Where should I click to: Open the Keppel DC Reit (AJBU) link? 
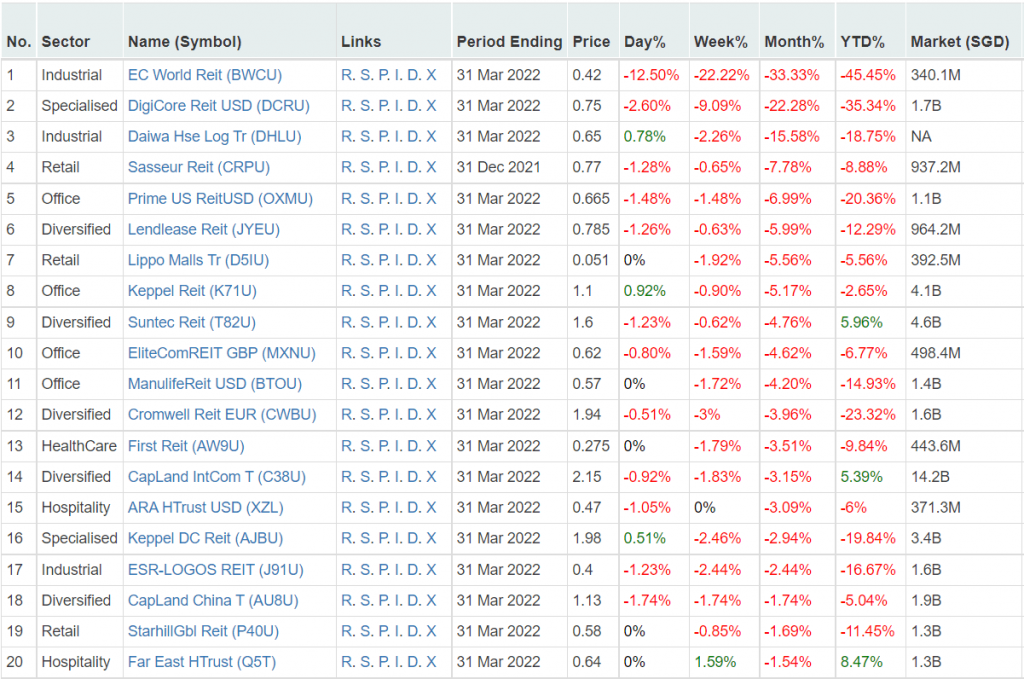pos(205,538)
